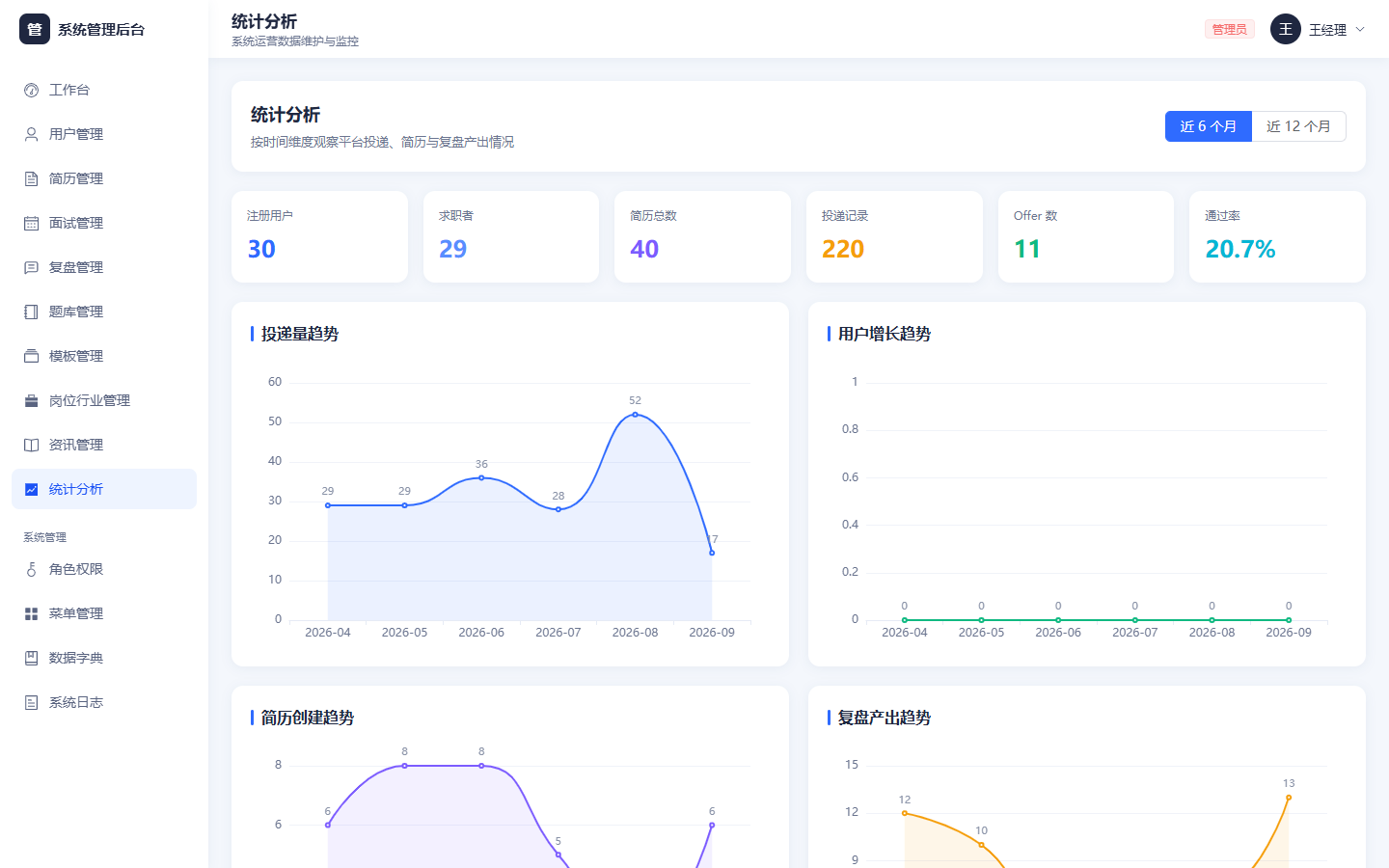Open the 面试管理 calendar icon
The height and width of the screenshot is (868, 1389).
point(31,223)
